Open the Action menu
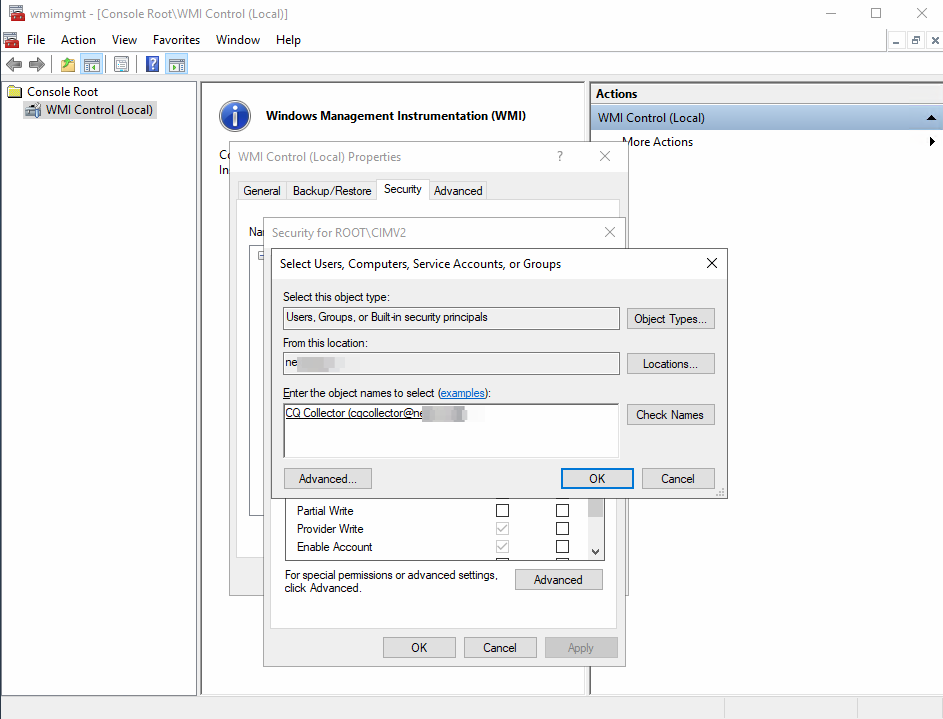This screenshot has width=943, height=719. coord(78,40)
